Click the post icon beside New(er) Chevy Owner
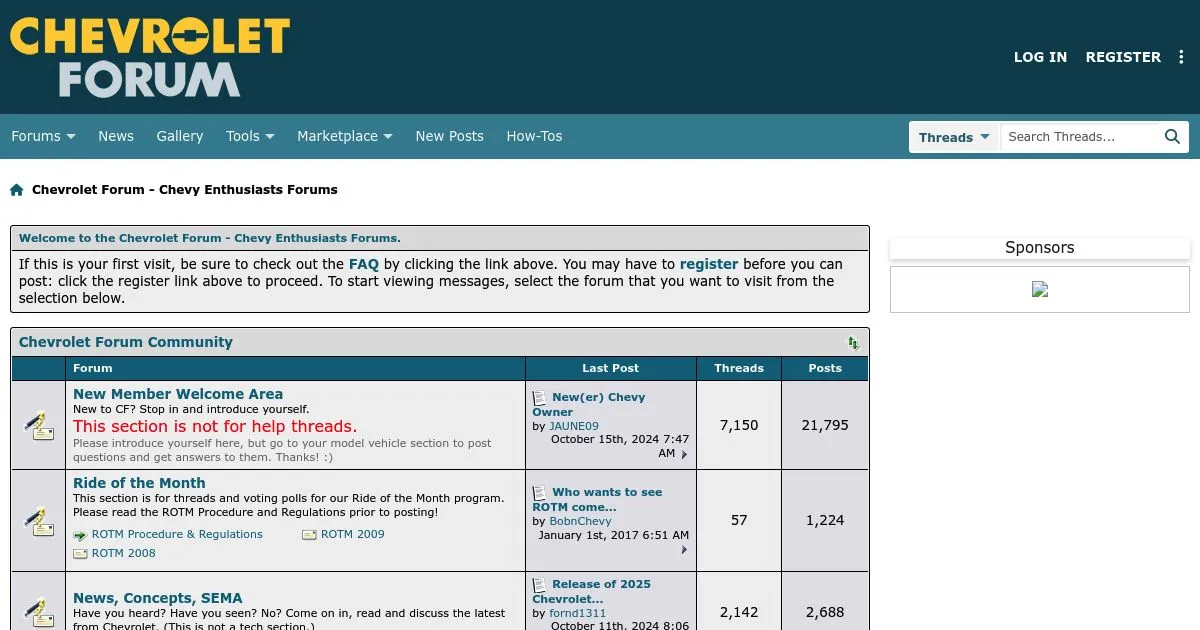 click(540, 397)
